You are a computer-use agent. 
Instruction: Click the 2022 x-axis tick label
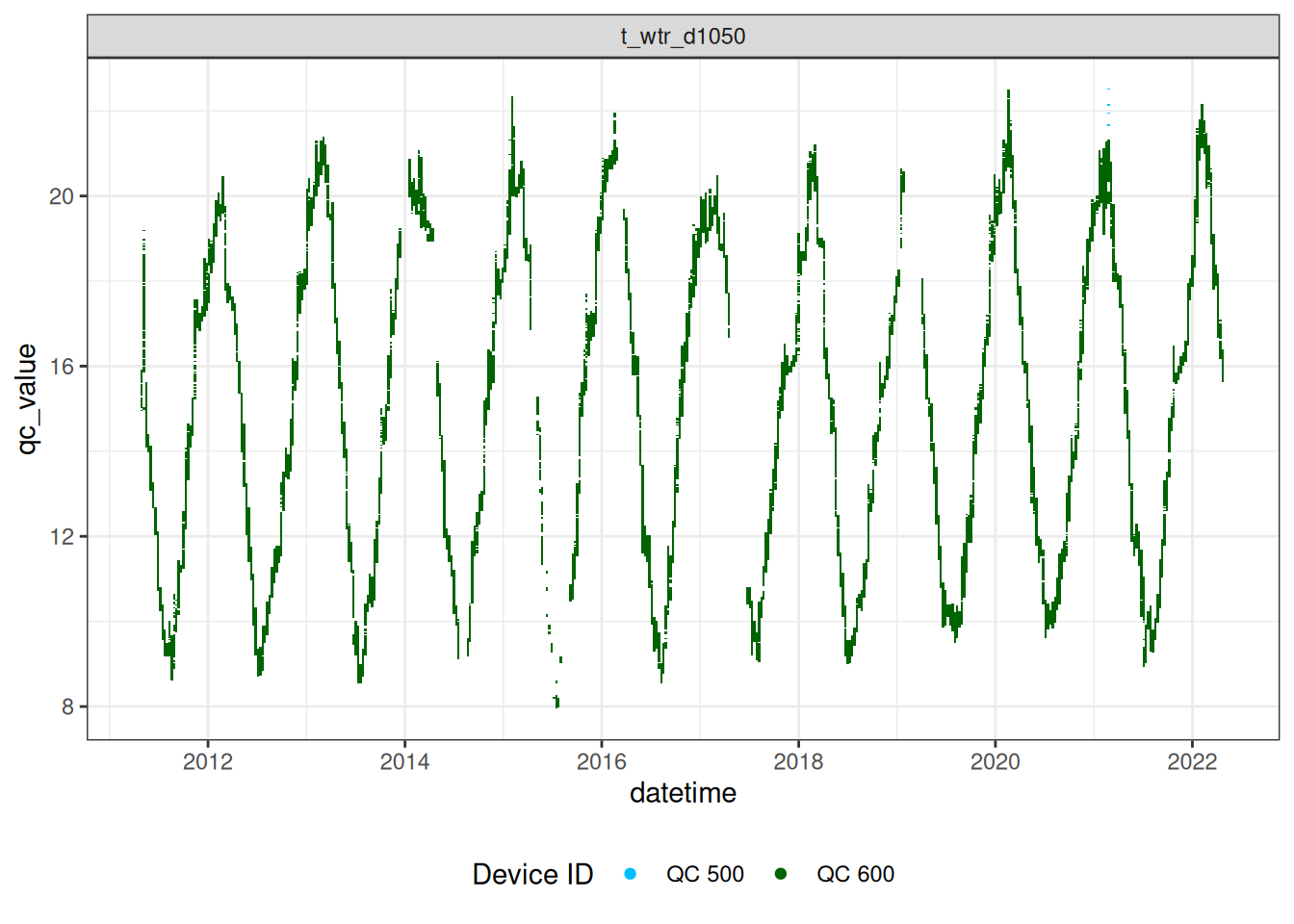[1192, 762]
